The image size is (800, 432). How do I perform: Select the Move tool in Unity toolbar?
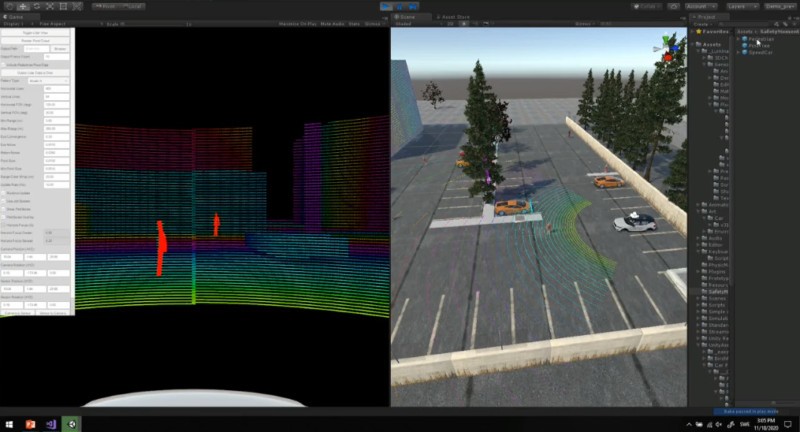(22, 6)
